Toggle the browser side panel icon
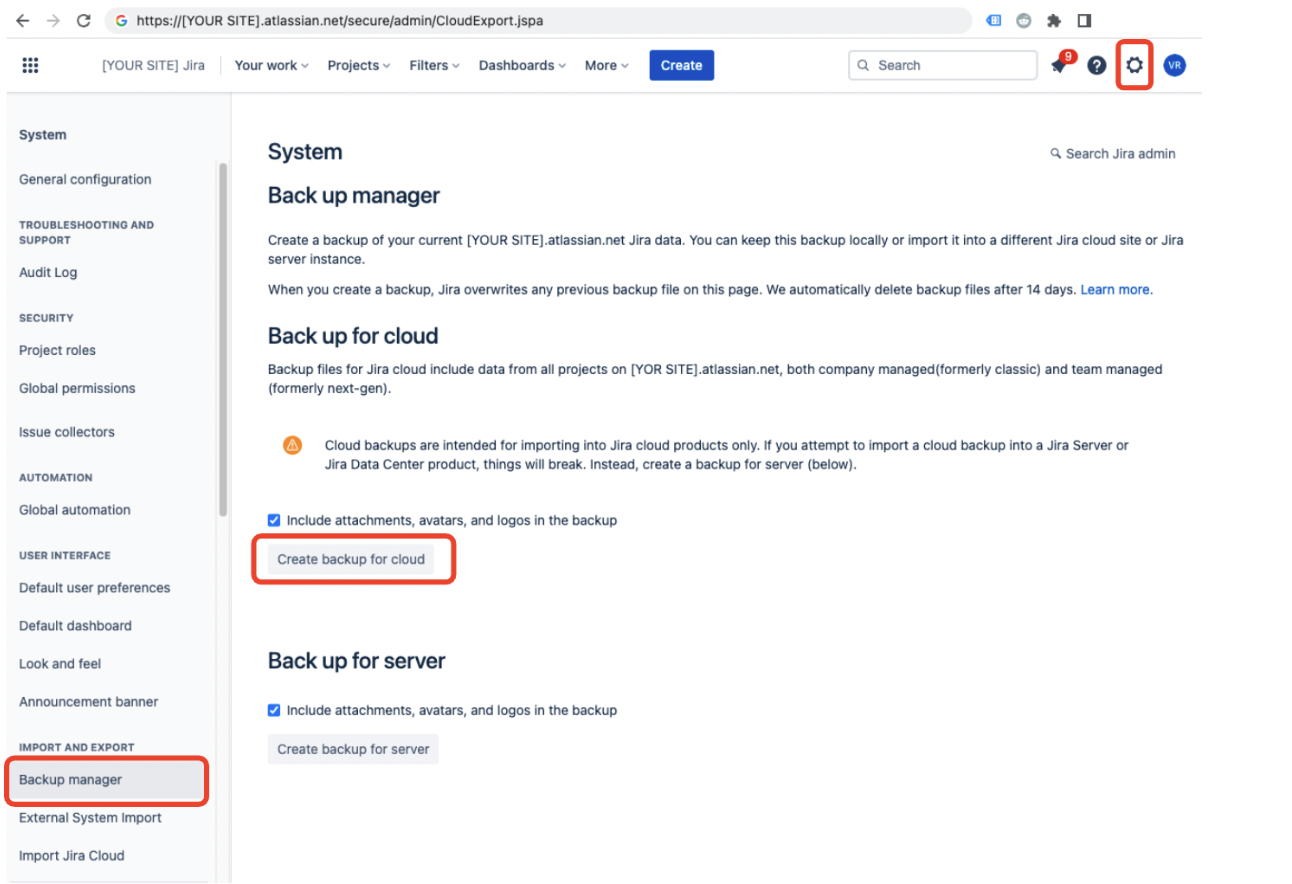This screenshot has height=884, width=1292. [1084, 20]
